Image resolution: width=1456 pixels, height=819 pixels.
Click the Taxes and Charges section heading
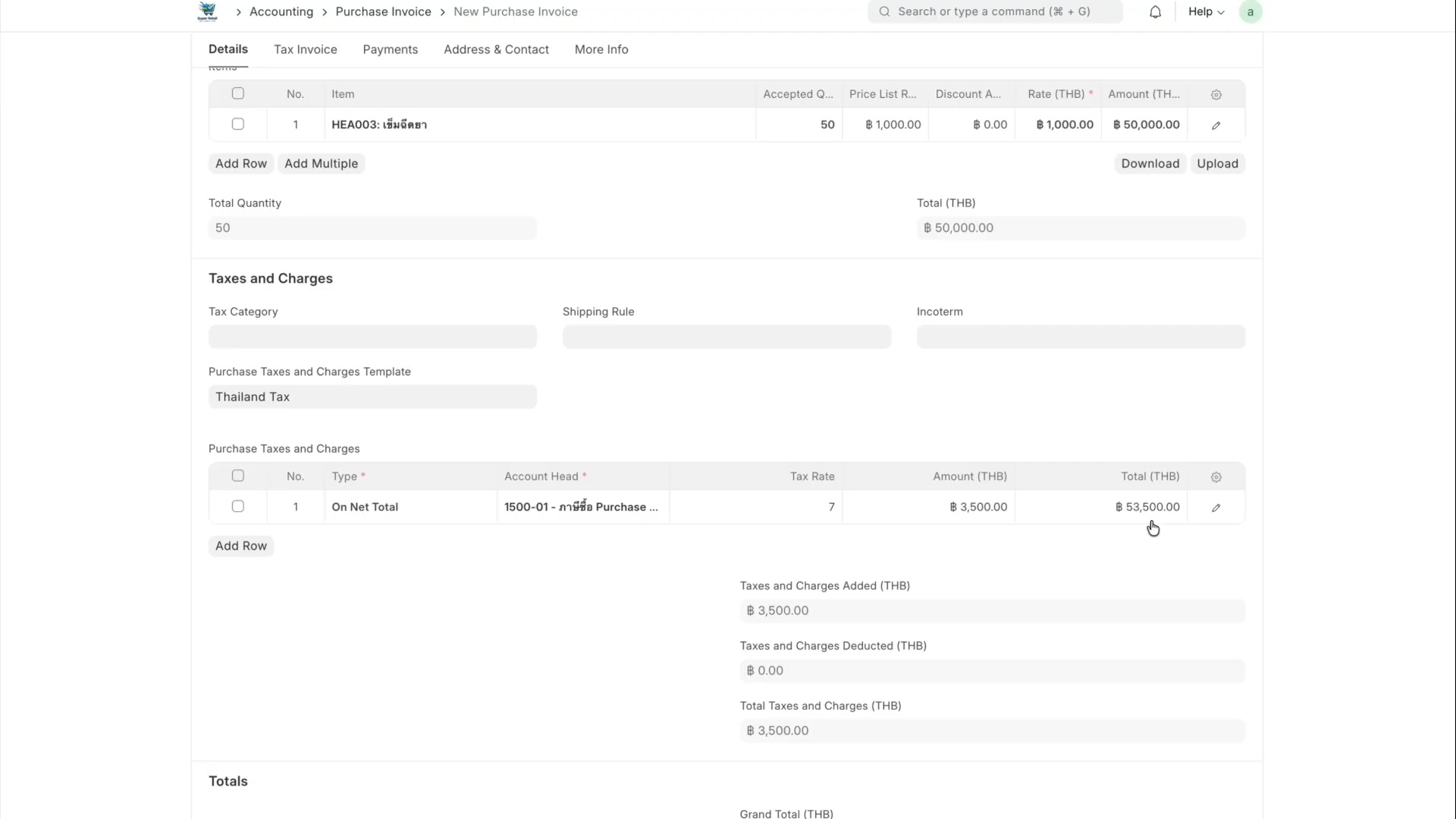point(271,278)
